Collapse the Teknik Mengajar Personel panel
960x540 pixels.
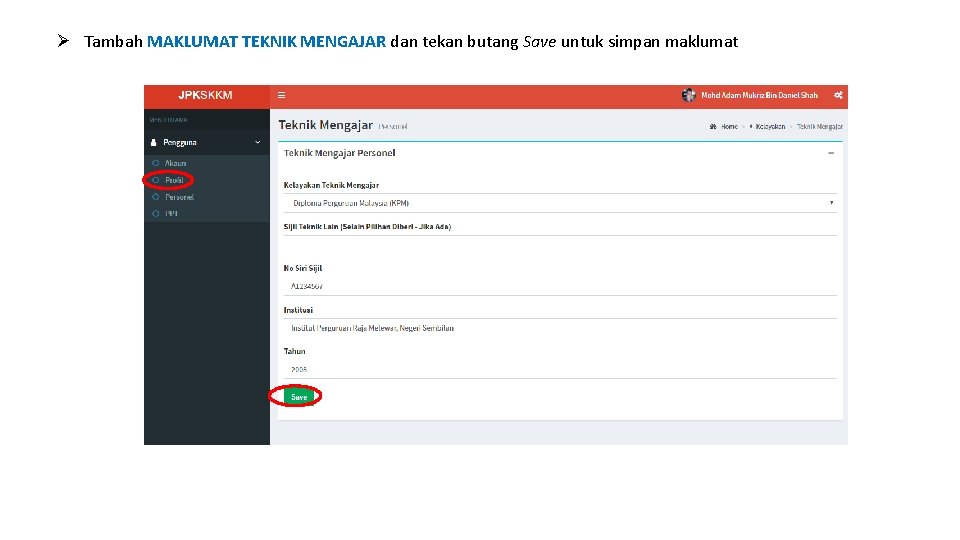tap(831, 153)
